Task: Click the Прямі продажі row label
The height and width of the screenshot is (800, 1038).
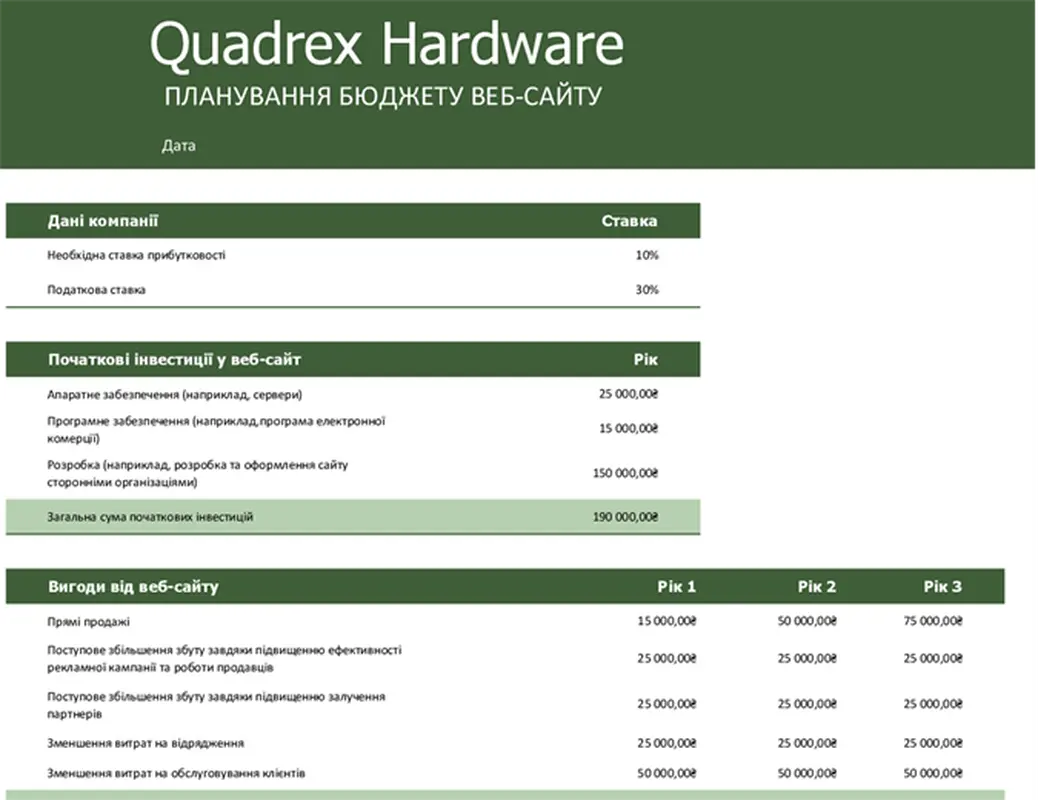Action: coord(88,621)
